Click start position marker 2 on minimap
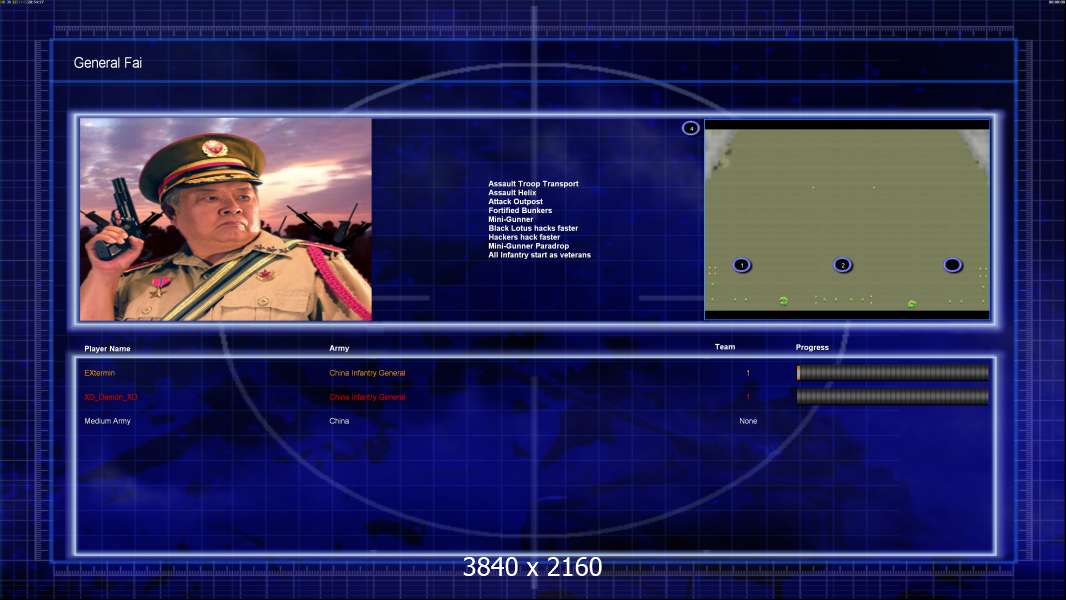Viewport: 1066px width, 600px height. [842, 265]
